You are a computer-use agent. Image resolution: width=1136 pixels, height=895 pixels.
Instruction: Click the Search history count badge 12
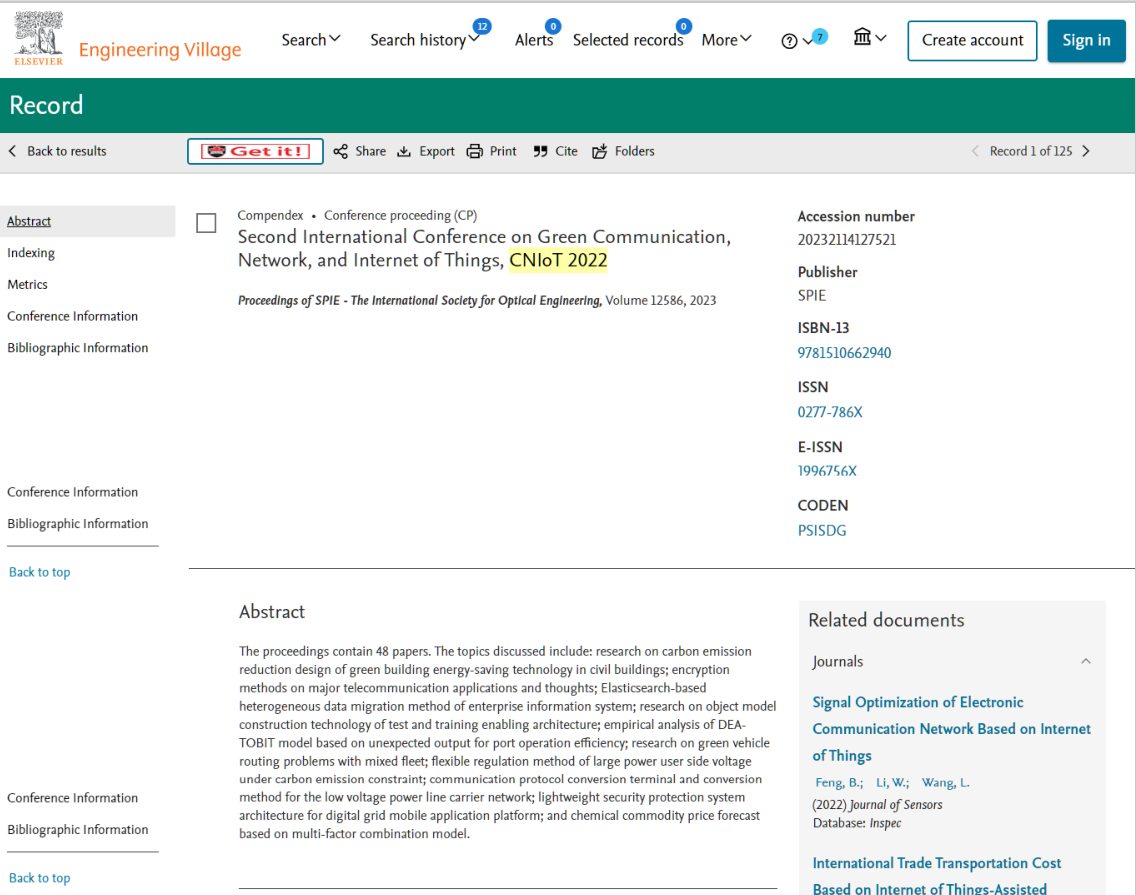(482, 26)
